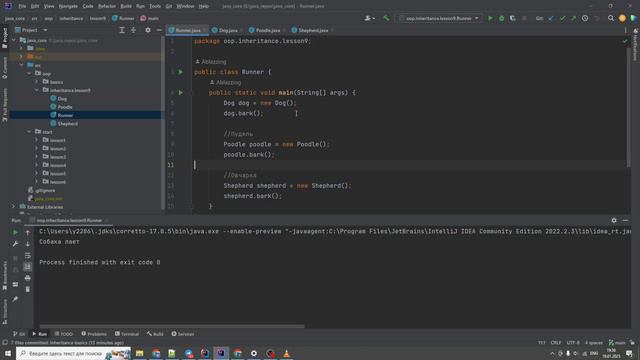The image size is (640, 360).
Task: Print the Run console output
Action: click(x=28, y=278)
